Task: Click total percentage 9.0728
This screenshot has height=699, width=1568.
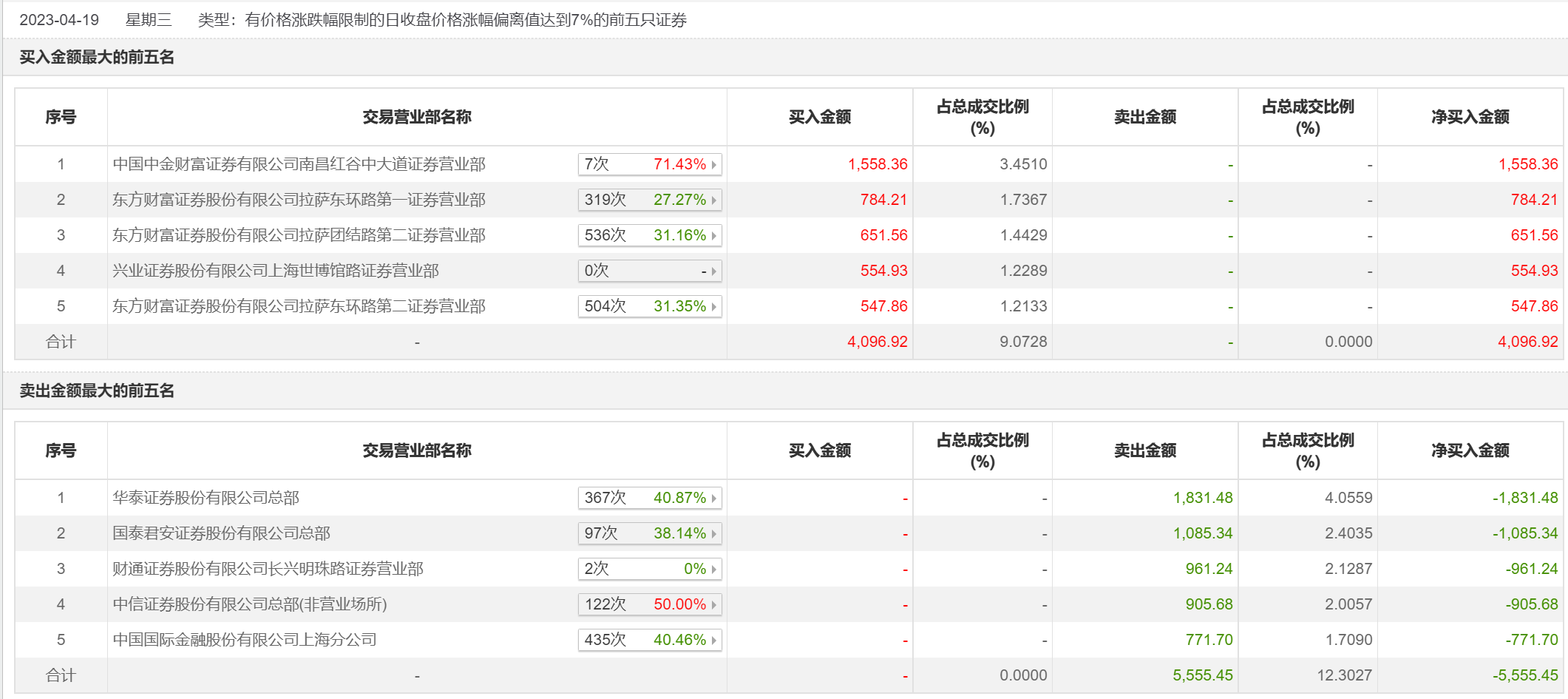Action: [x=1023, y=342]
